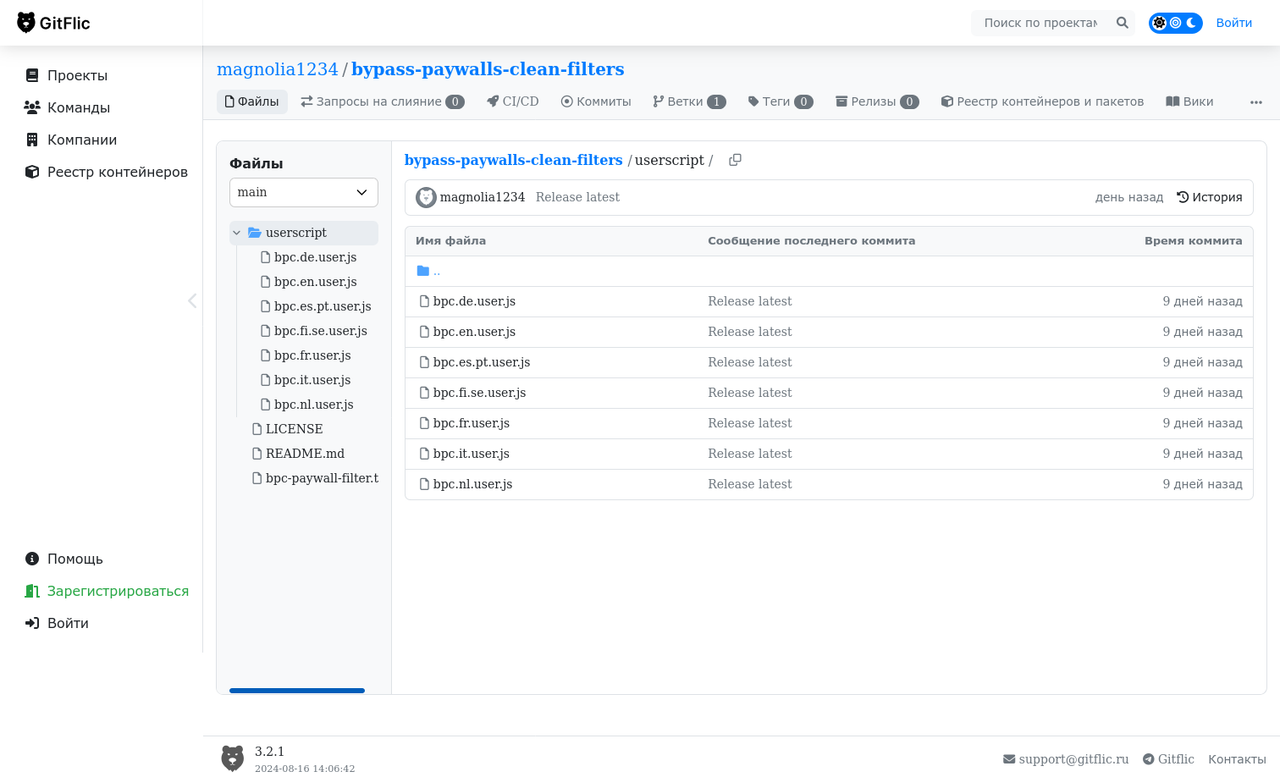Click support@gitflic.ru email link
This screenshot has height=782, width=1280.
point(1066,759)
